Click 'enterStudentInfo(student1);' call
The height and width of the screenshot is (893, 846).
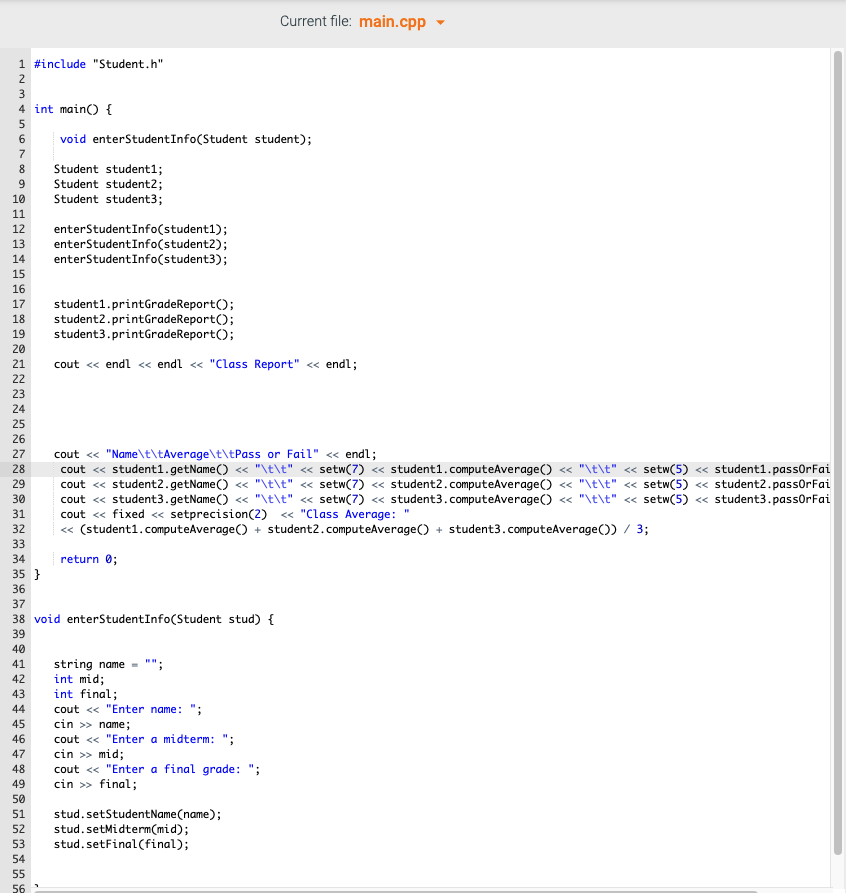point(141,229)
